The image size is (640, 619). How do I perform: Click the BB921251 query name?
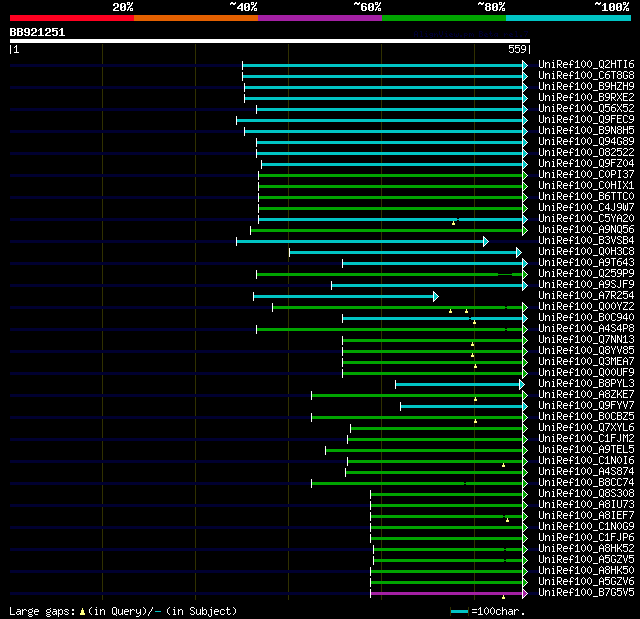click(x=37, y=32)
